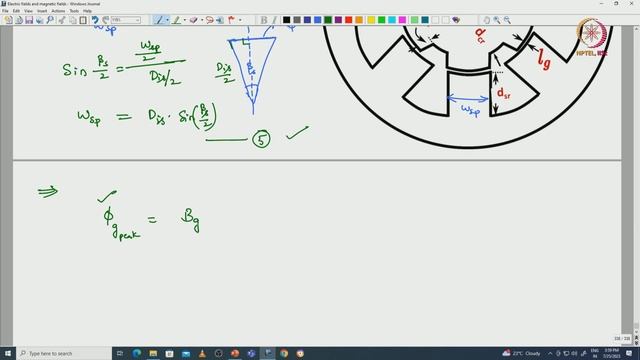Pick the teal ink color
The width and height of the screenshot is (640, 360).
(425, 20)
